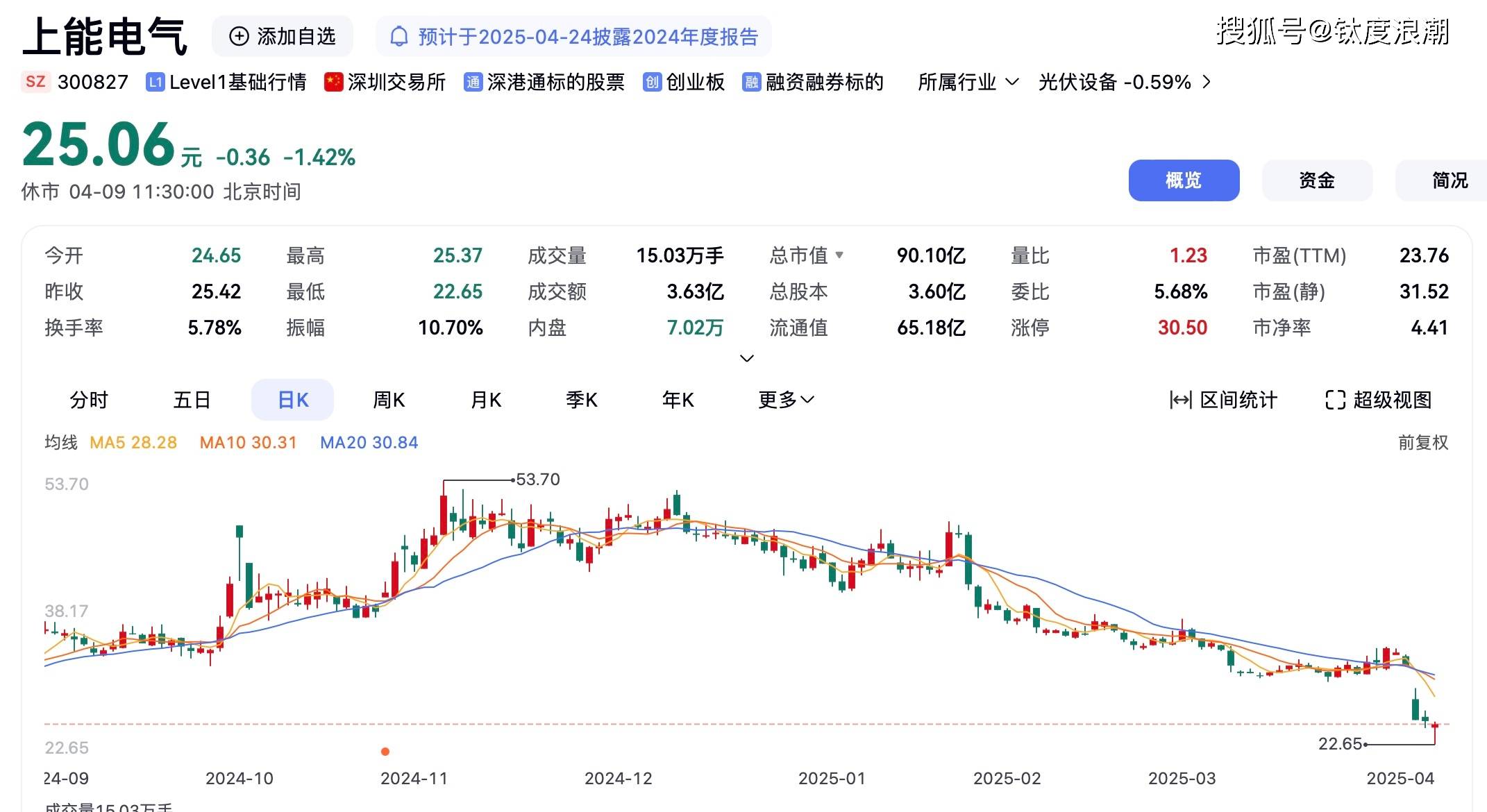Click the 区间统计 range icon

1181,400
